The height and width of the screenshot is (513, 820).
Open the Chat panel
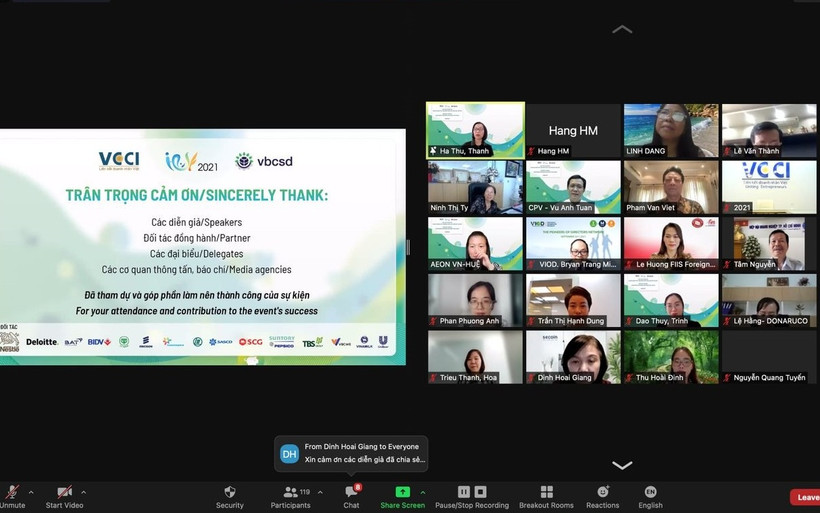(x=351, y=493)
